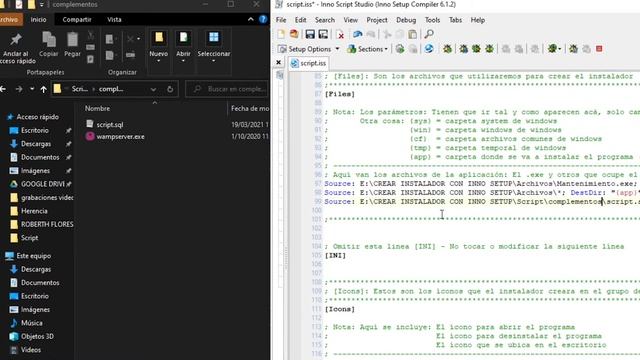
Task: Open the Nuevo dropdown in the ribbon
Action: point(158,47)
